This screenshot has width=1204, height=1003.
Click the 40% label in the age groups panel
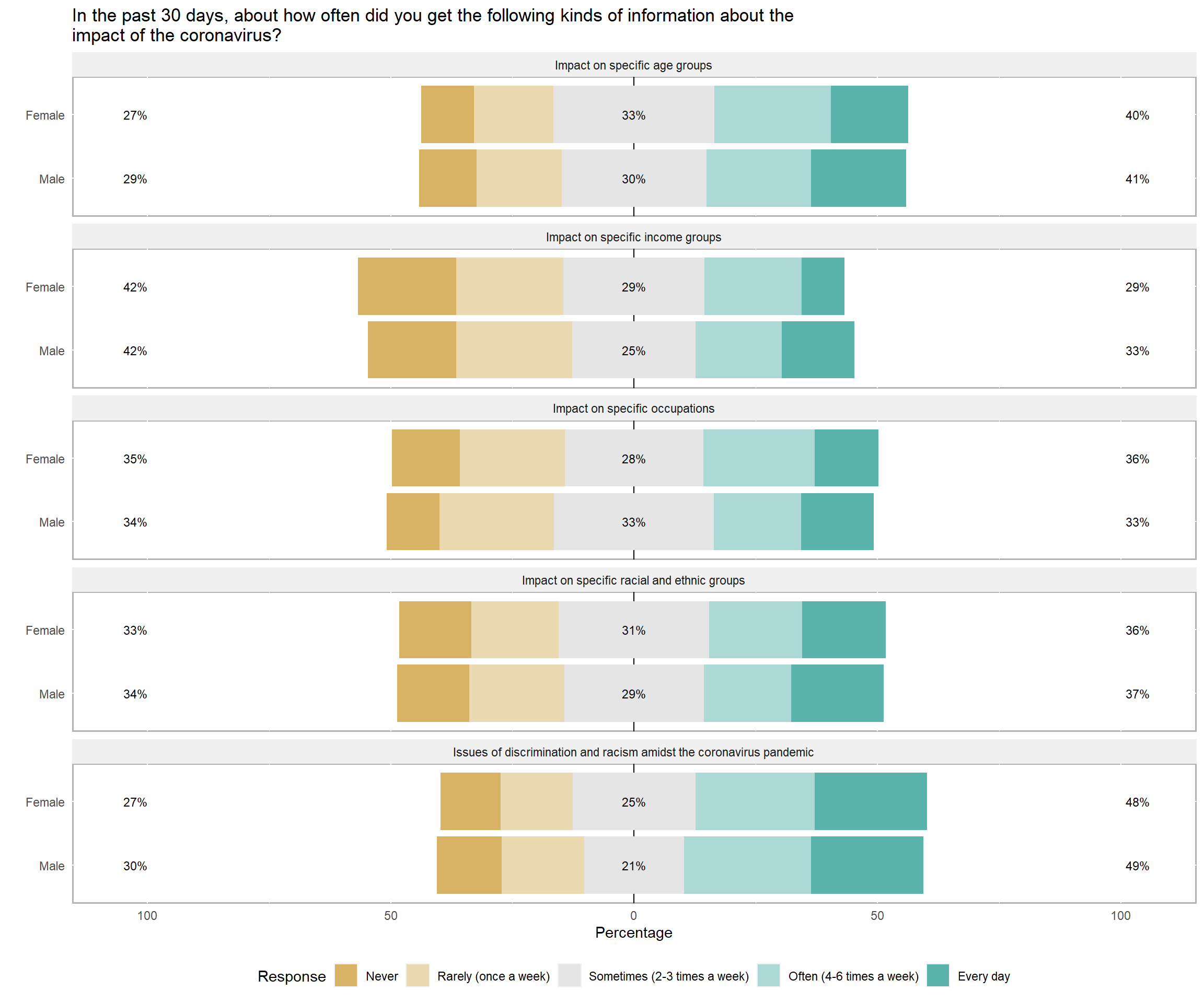pos(1137,115)
